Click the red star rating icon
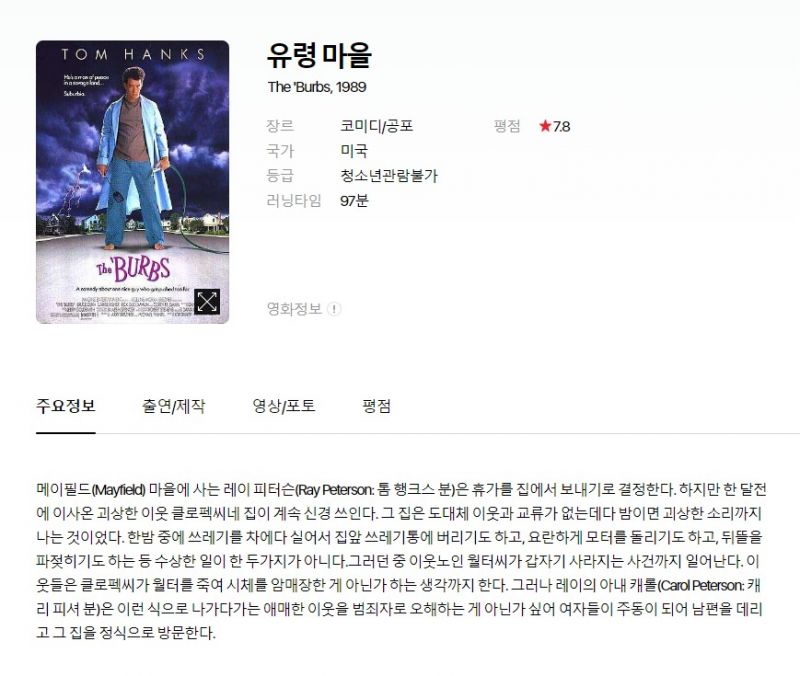 click(545, 126)
